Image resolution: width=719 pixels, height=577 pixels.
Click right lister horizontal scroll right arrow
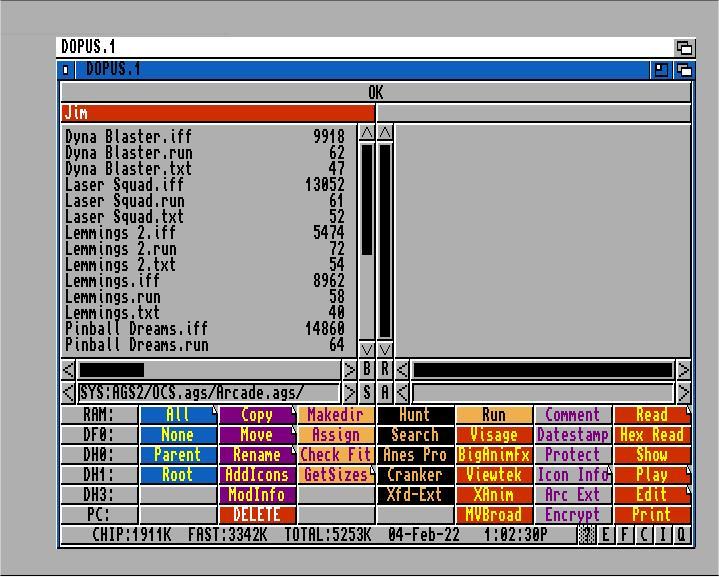(684, 370)
